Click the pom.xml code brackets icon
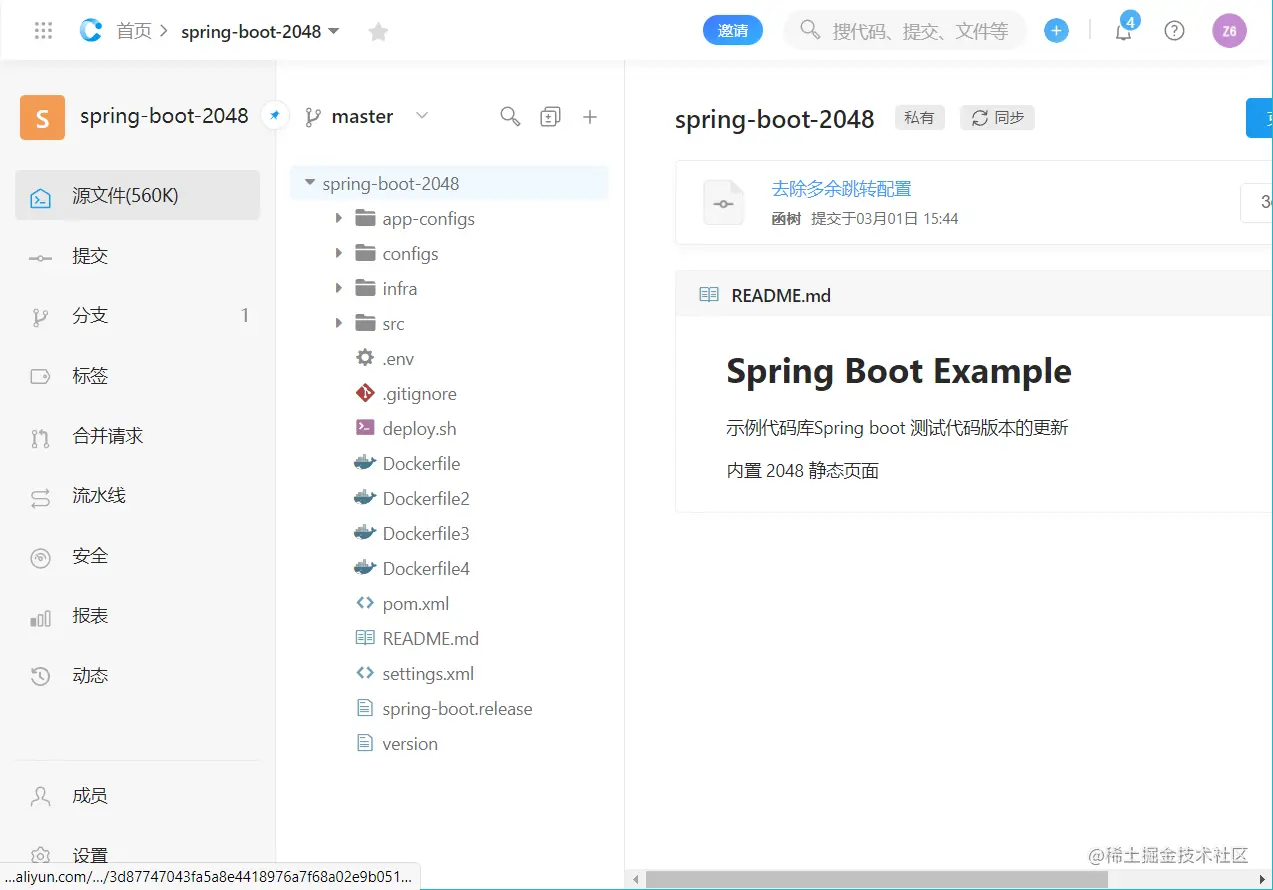This screenshot has height=890, width=1273. pyautogui.click(x=365, y=603)
